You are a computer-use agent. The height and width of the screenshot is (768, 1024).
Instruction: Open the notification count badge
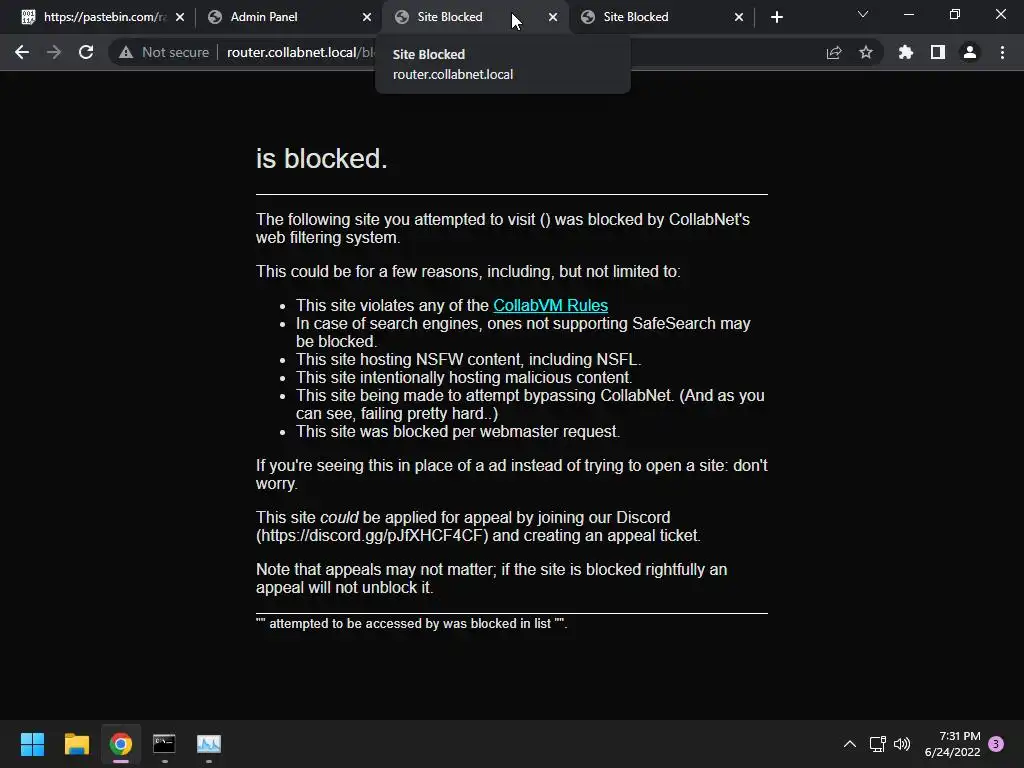point(996,744)
